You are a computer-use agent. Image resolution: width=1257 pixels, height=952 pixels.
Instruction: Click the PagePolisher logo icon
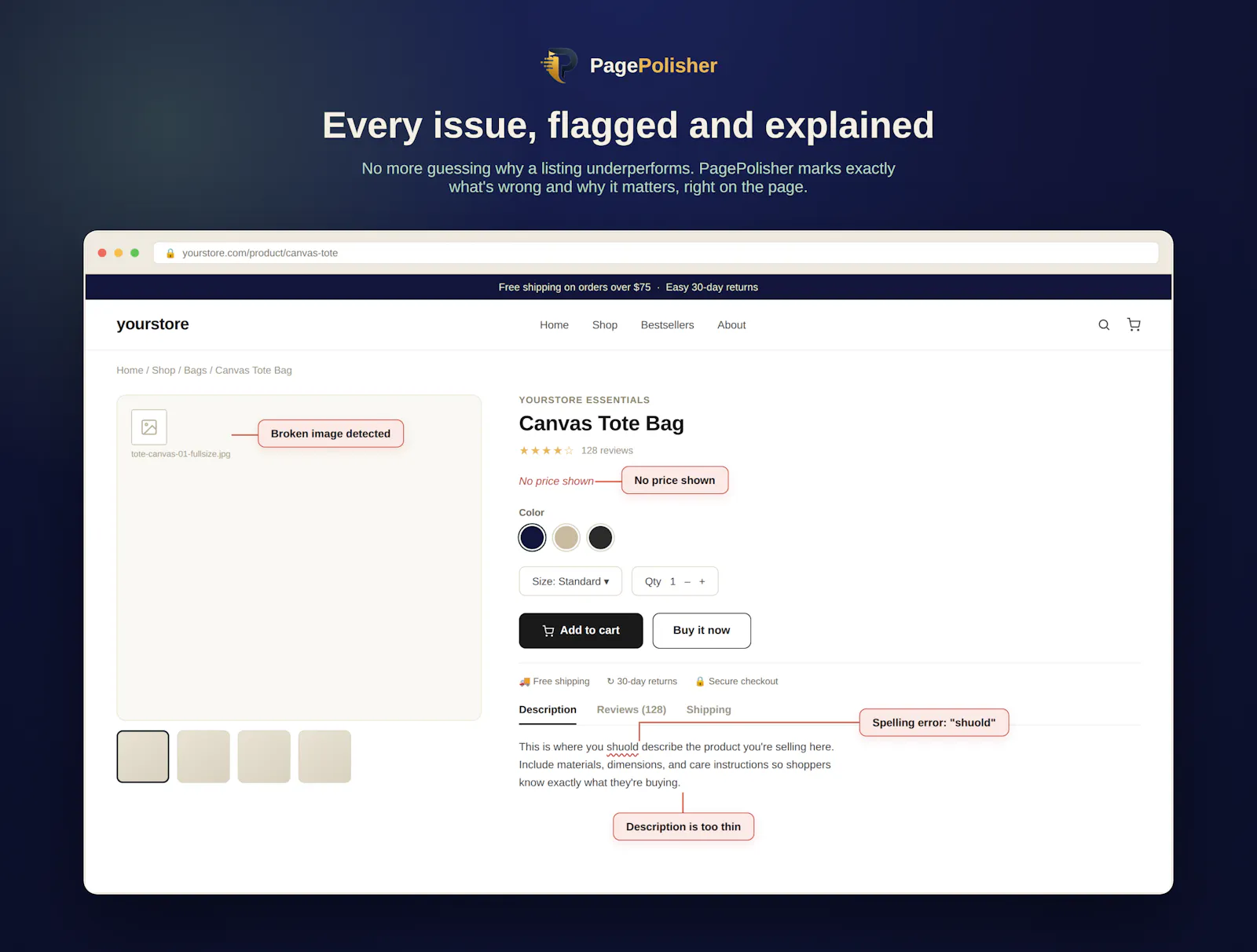click(559, 65)
